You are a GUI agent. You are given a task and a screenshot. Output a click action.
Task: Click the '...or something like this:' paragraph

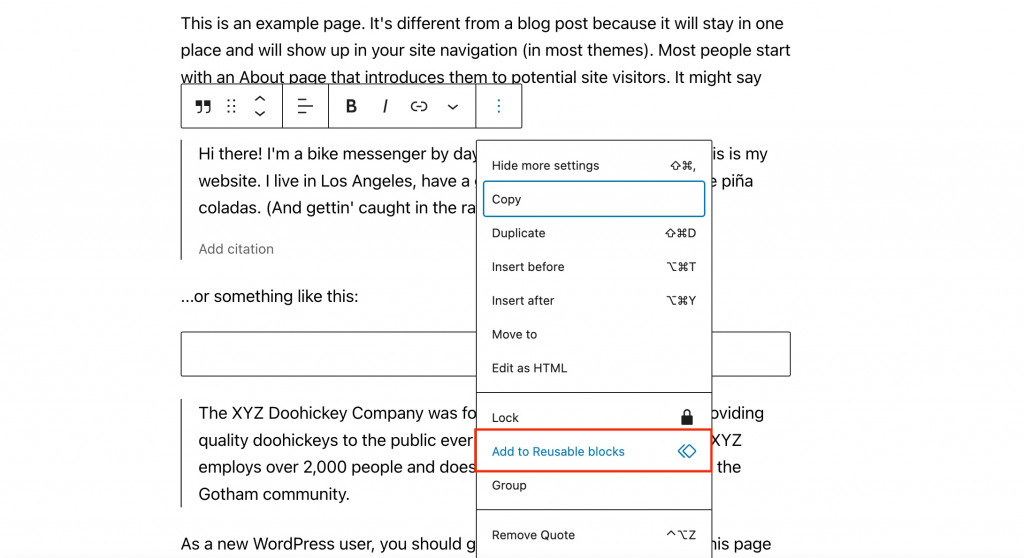[269, 297]
